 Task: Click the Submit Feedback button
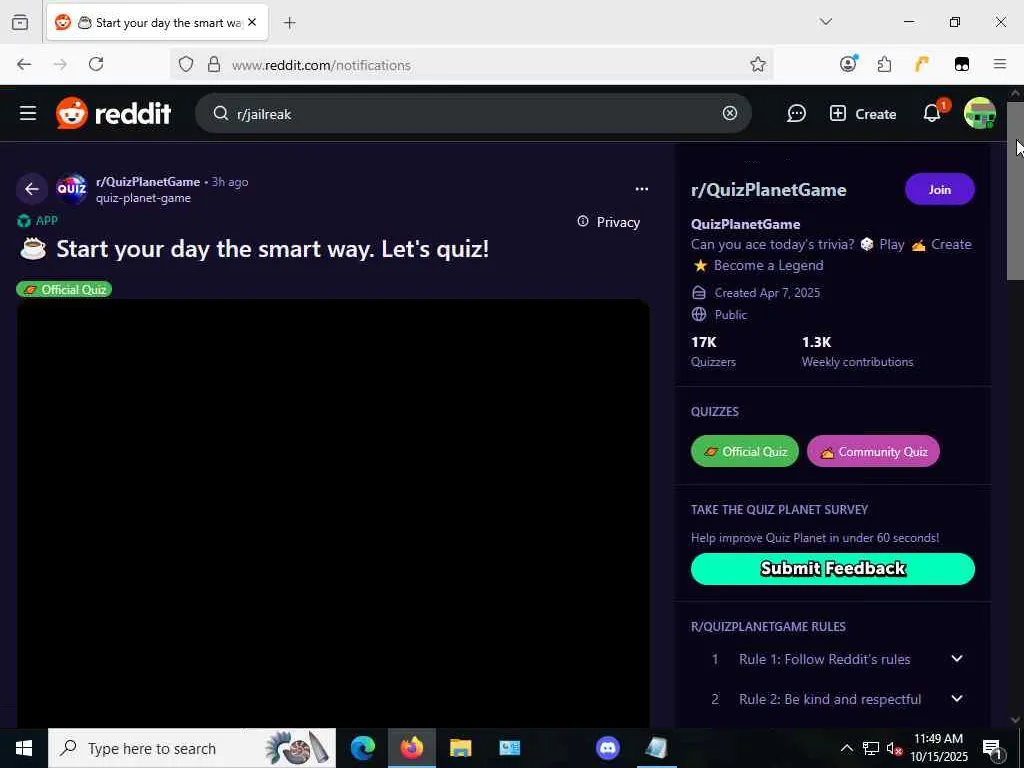[x=833, y=569]
